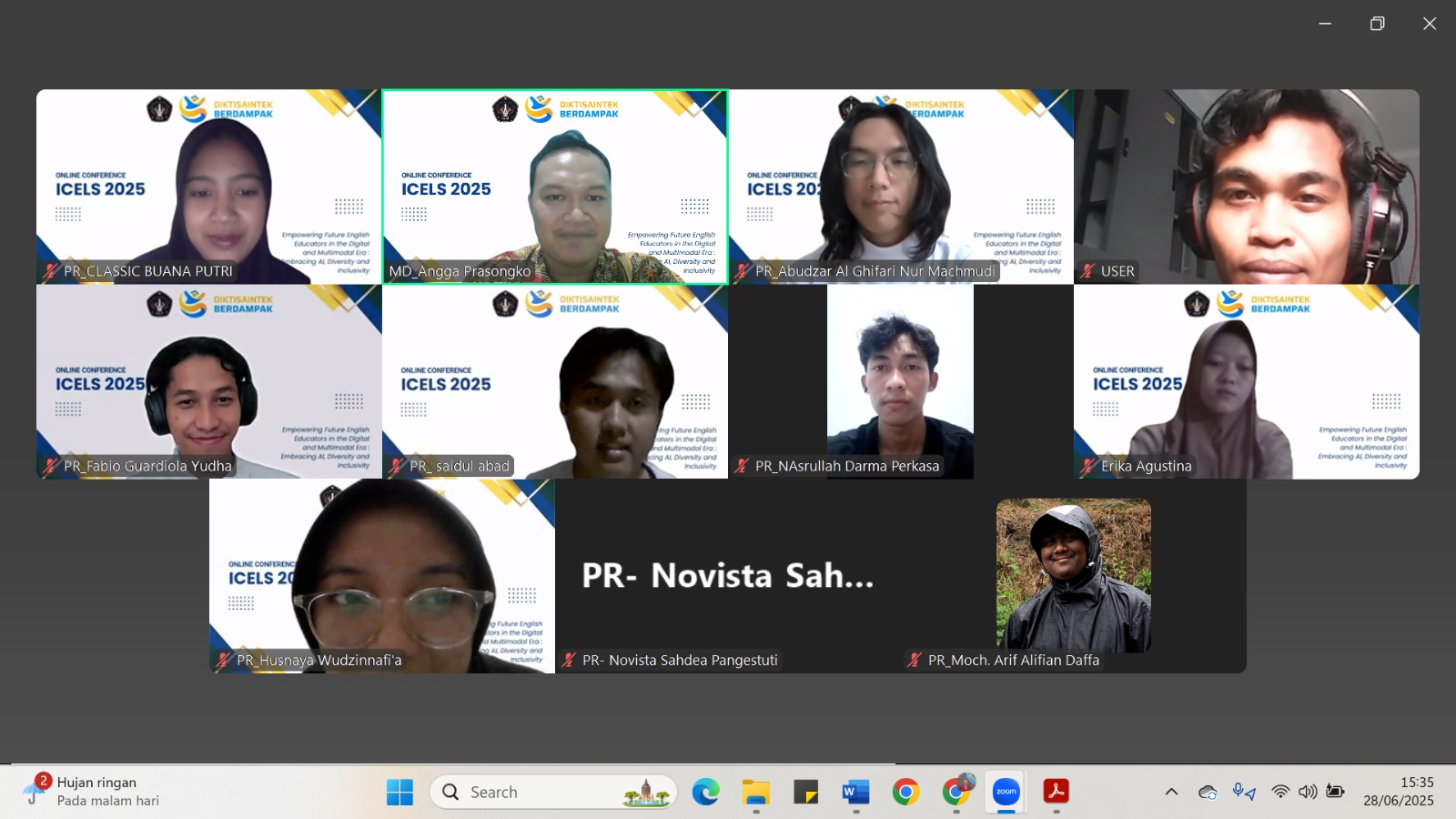The image size is (1456, 819).
Task: Open Wi-Fi network settings in tray
Action: tap(1280, 792)
